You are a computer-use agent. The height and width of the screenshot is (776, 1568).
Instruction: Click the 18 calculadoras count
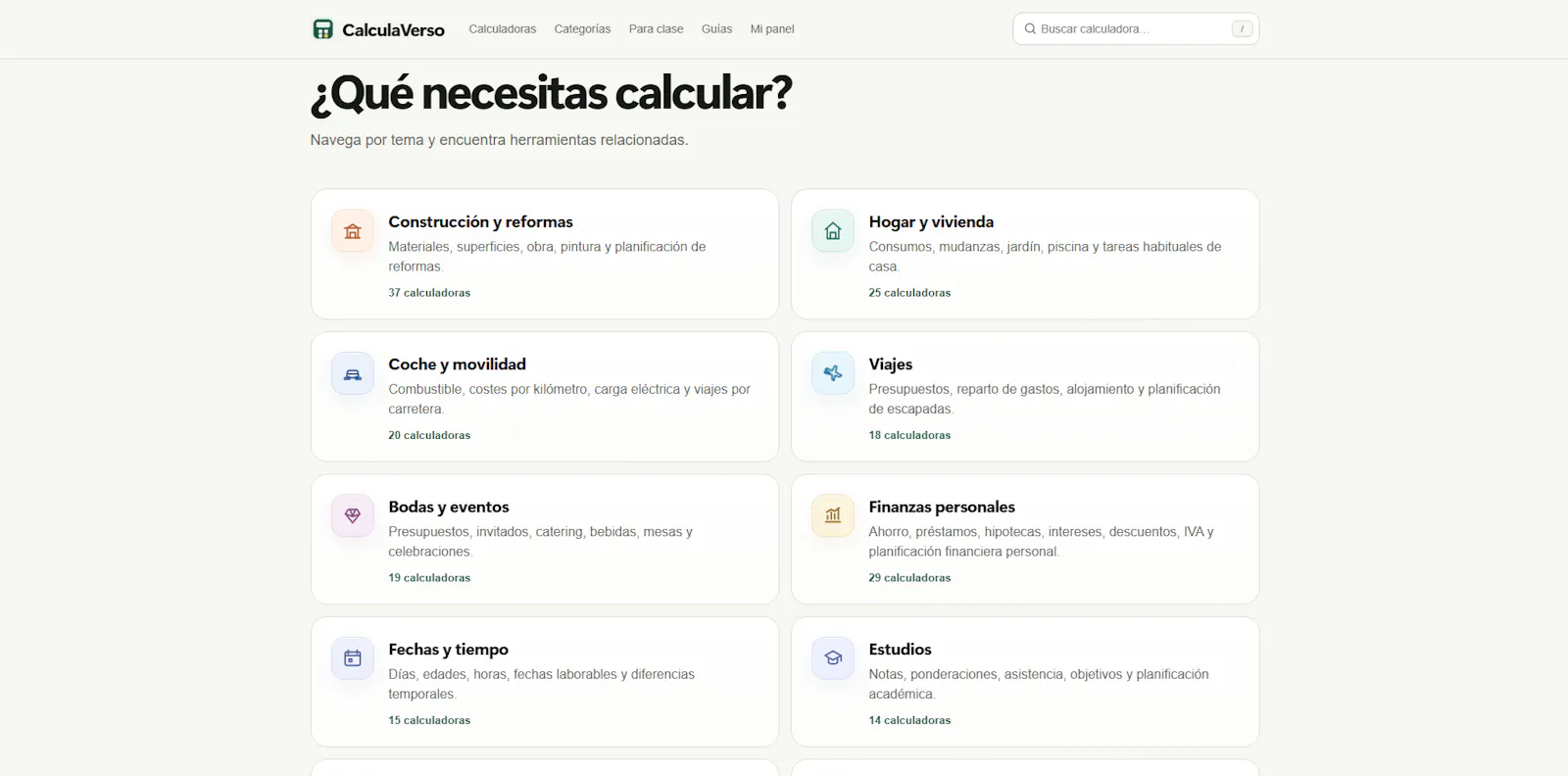tap(909, 435)
